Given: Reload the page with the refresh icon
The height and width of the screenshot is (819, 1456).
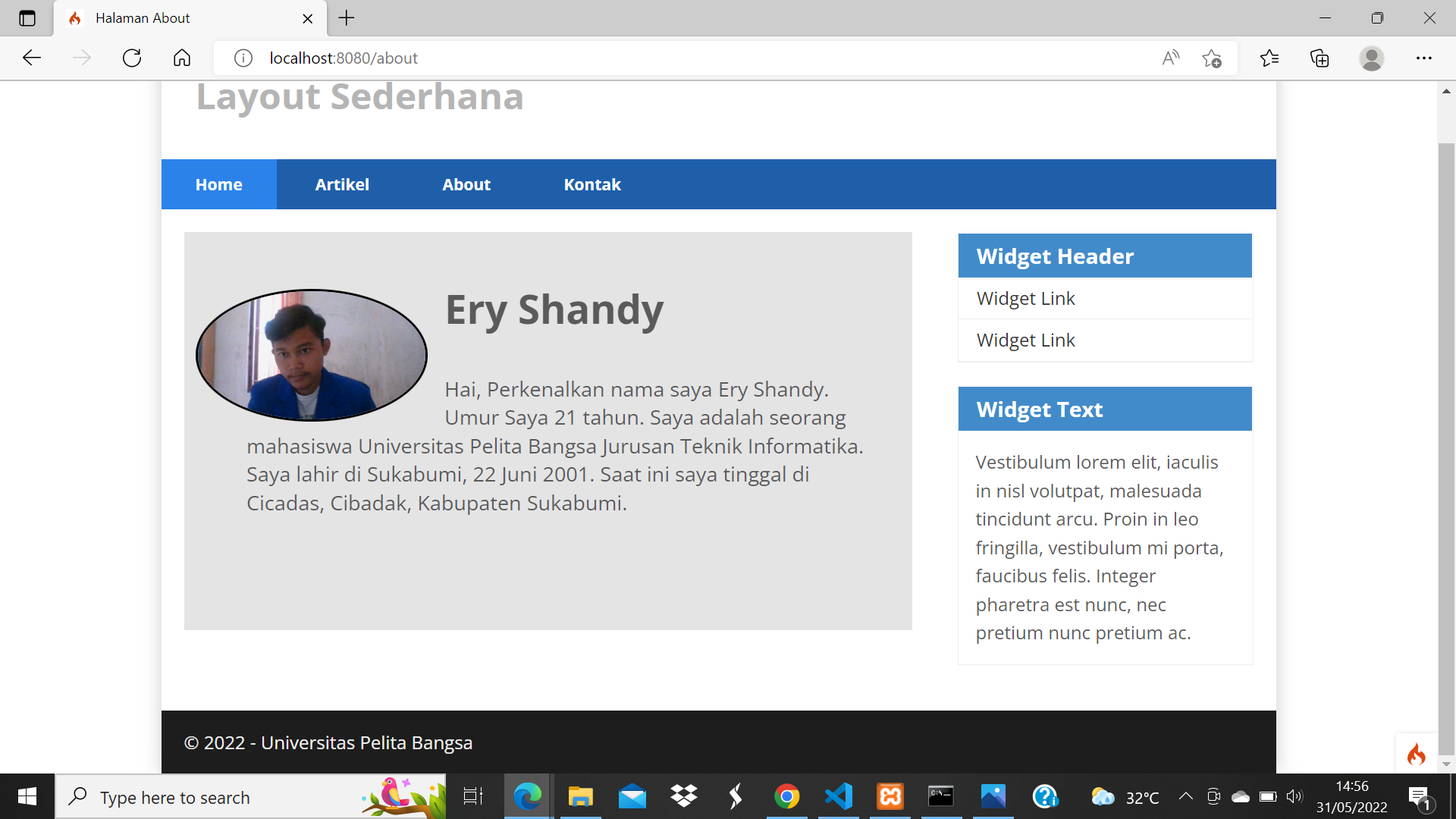Looking at the screenshot, I should pyautogui.click(x=132, y=58).
